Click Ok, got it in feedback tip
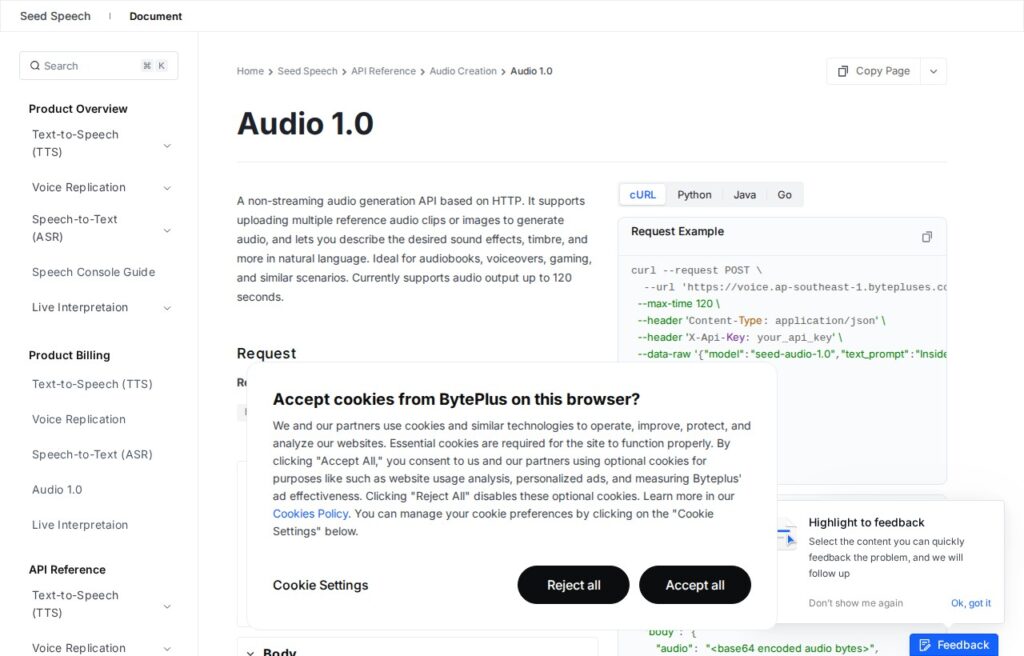The width and height of the screenshot is (1024, 656). tap(970, 603)
